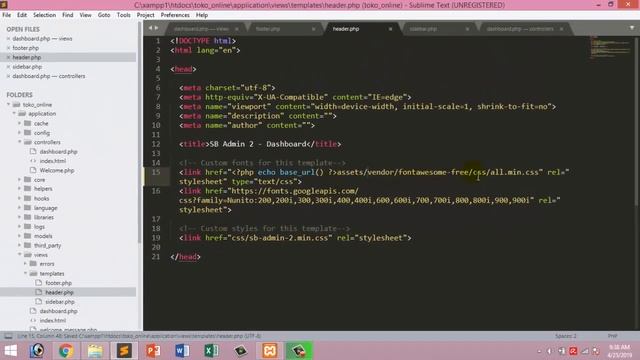Close sidebar.php in the Open Files list
640x360 pixels.
[8, 67]
